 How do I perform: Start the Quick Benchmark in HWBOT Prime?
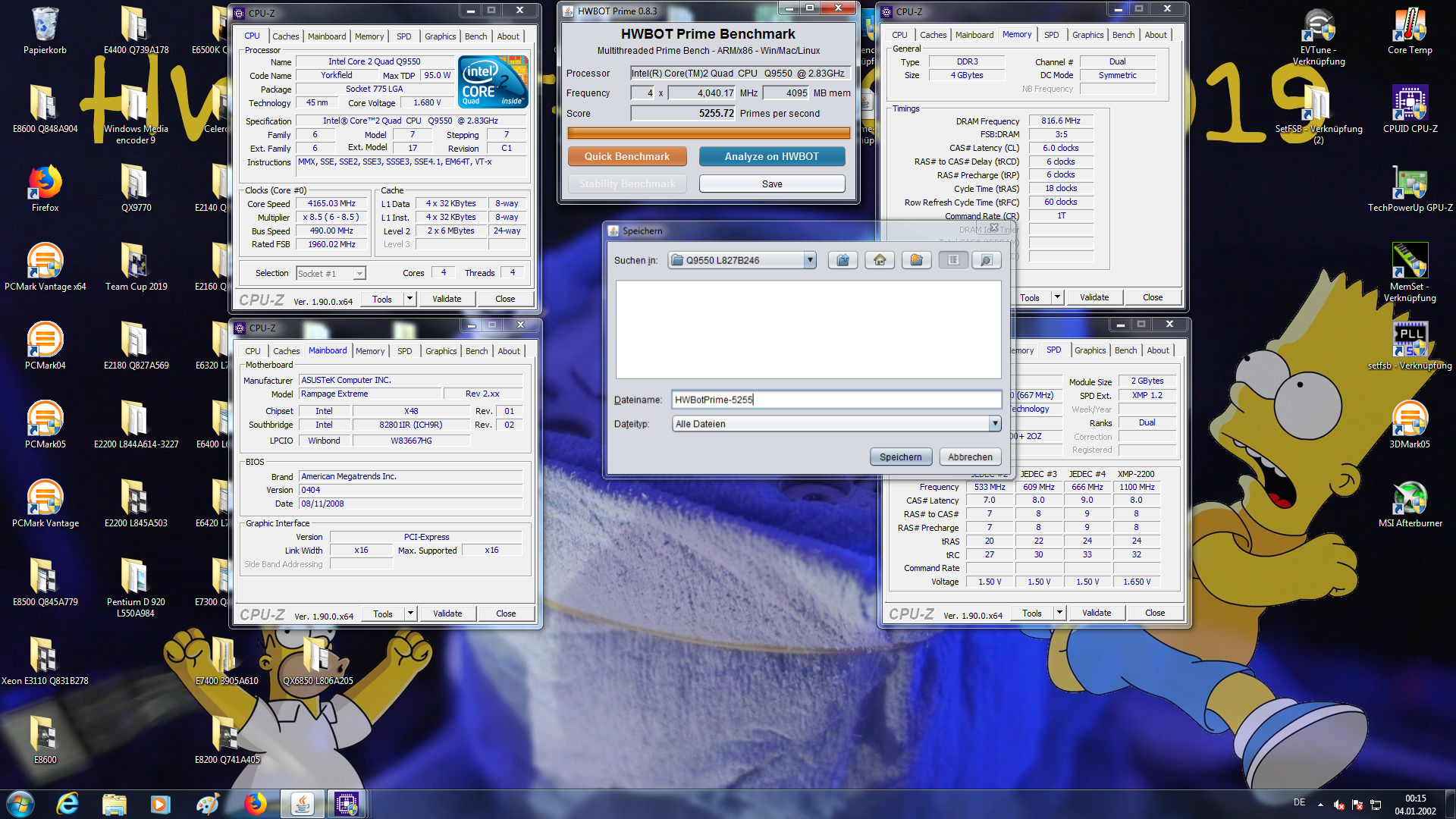coord(627,156)
